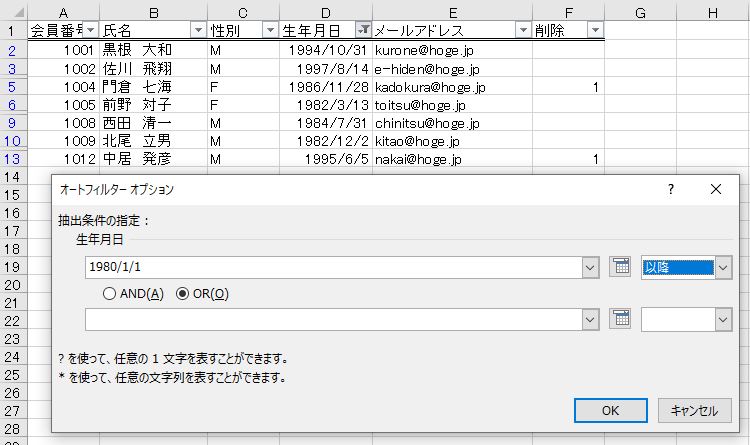Click the 削除 value 1 in row 5

tap(568, 87)
